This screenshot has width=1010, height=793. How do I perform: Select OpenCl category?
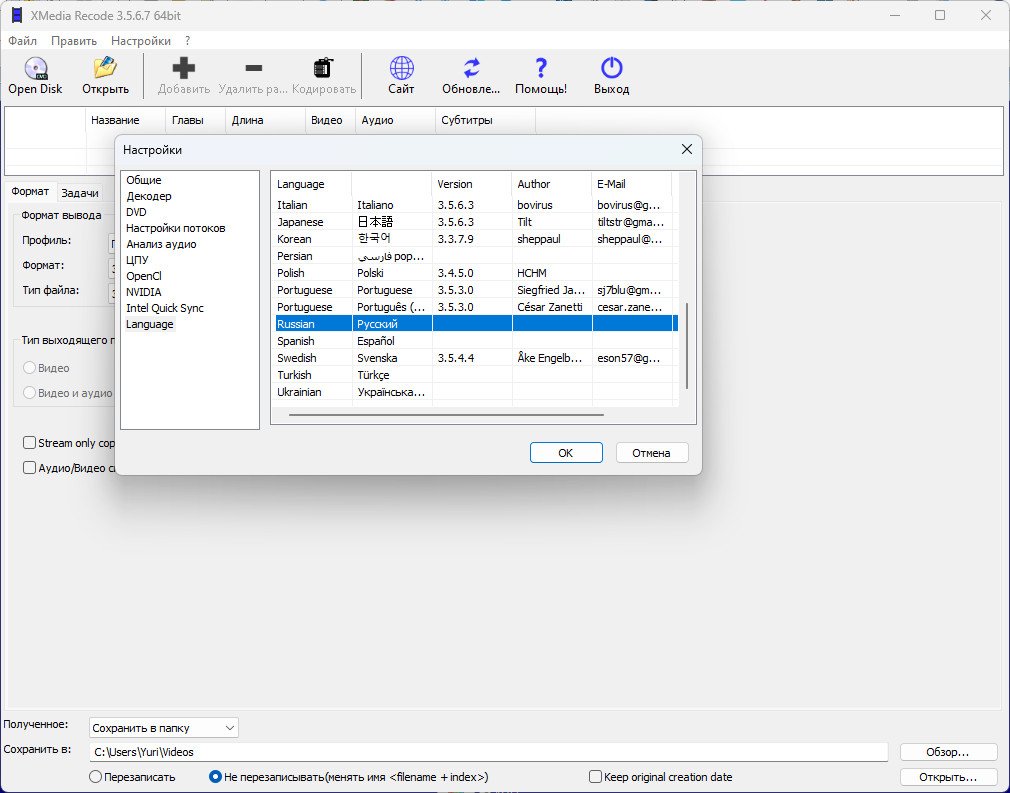[x=144, y=276]
